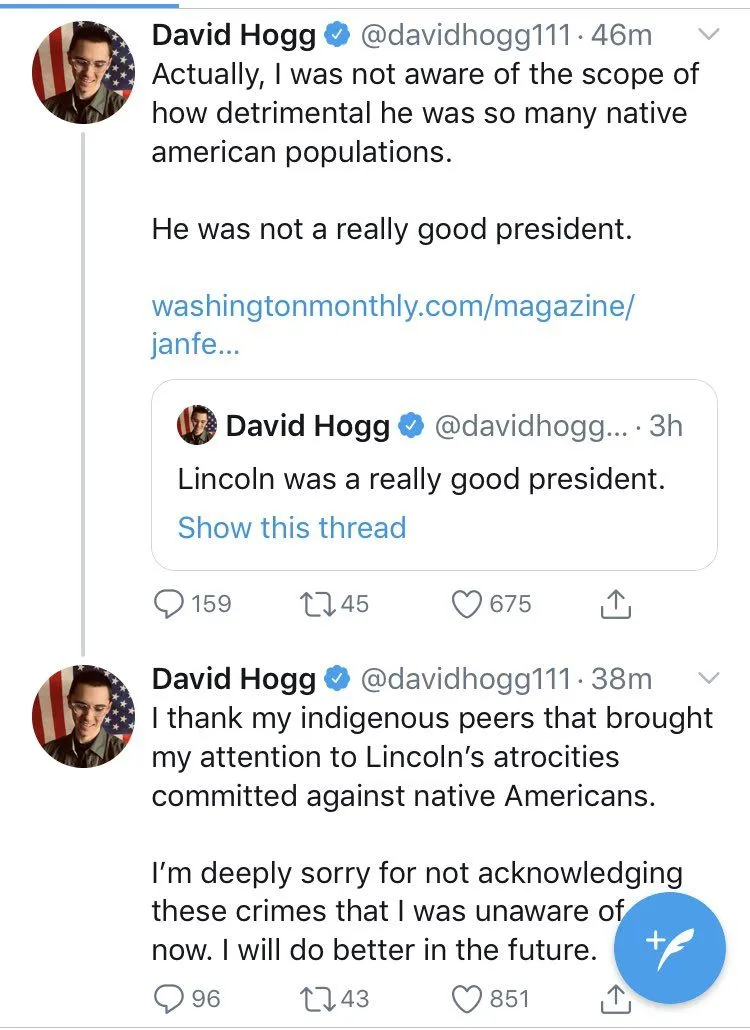Tap the small avatar in quoted tweet
The width and height of the screenshot is (750, 1030).
pyautogui.click(x=197, y=426)
